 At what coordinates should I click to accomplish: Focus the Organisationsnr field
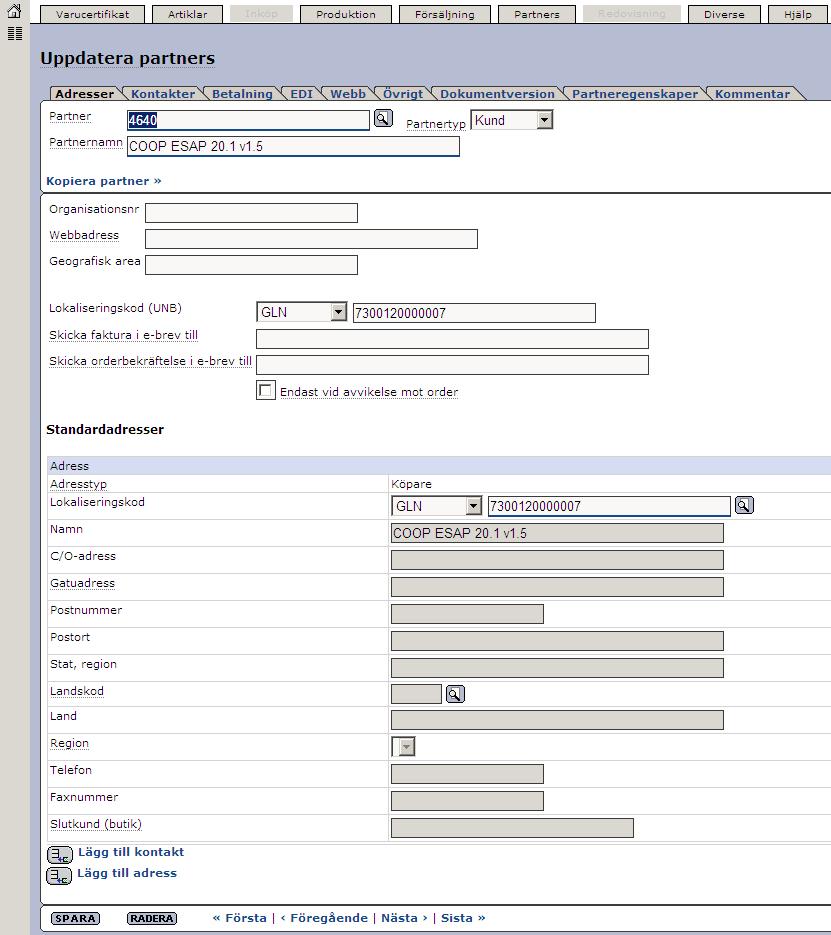pyautogui.click(x=252, y=213)
